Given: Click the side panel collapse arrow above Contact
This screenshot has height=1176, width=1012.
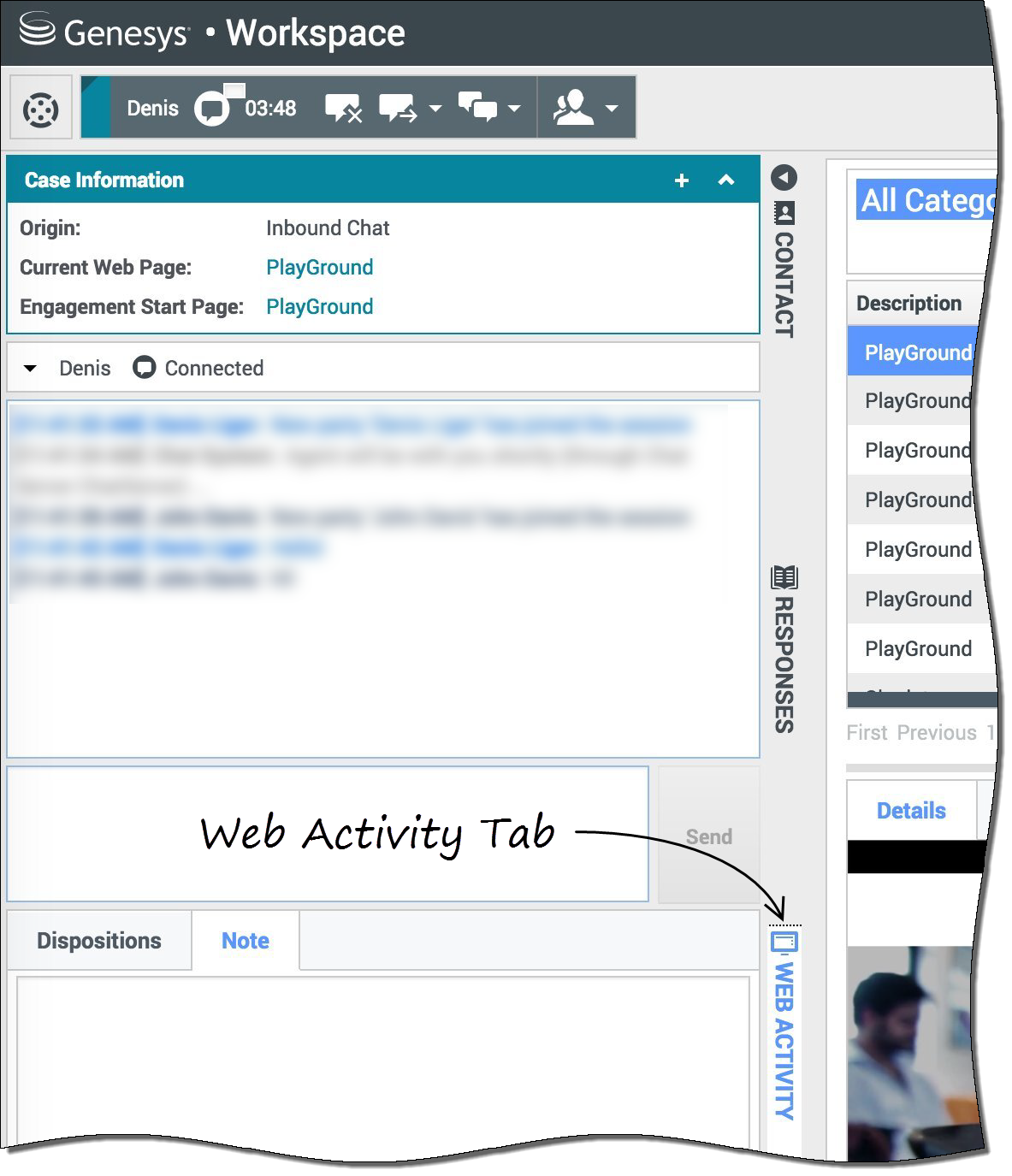Looking at the screenshot, I should click(x=784, y=178).
